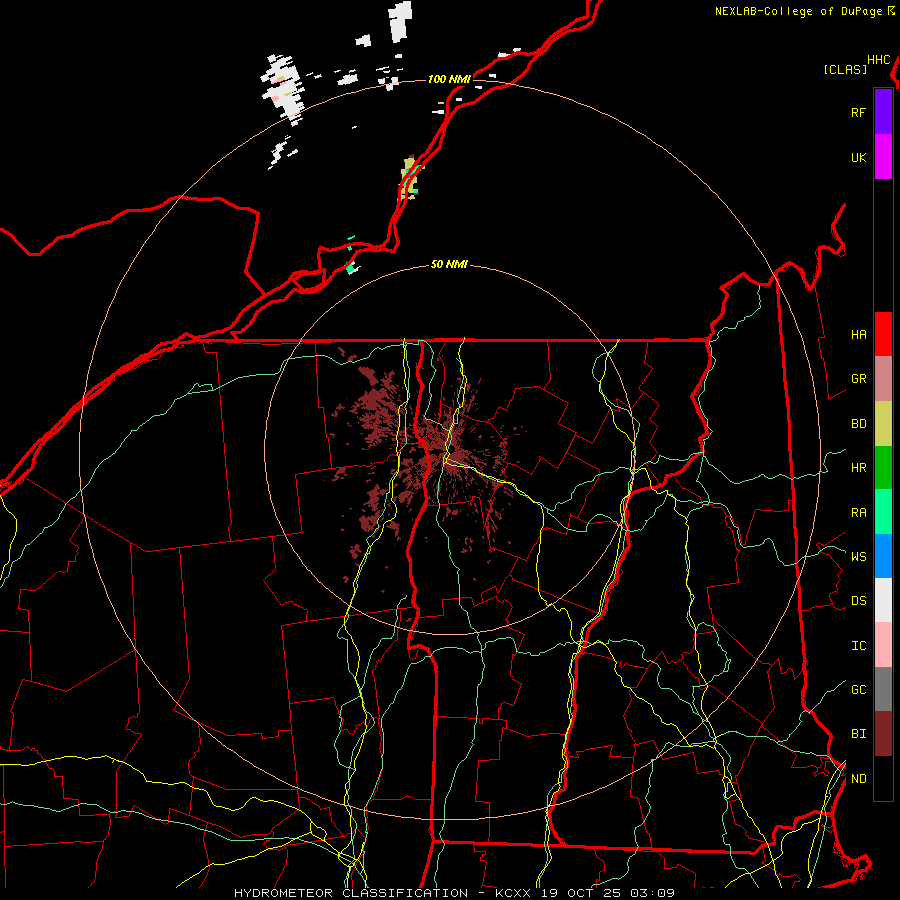Click the WS legend label
Image resolution: width=900 pixels, height=900 pixels.
click(x=858, y=556)
